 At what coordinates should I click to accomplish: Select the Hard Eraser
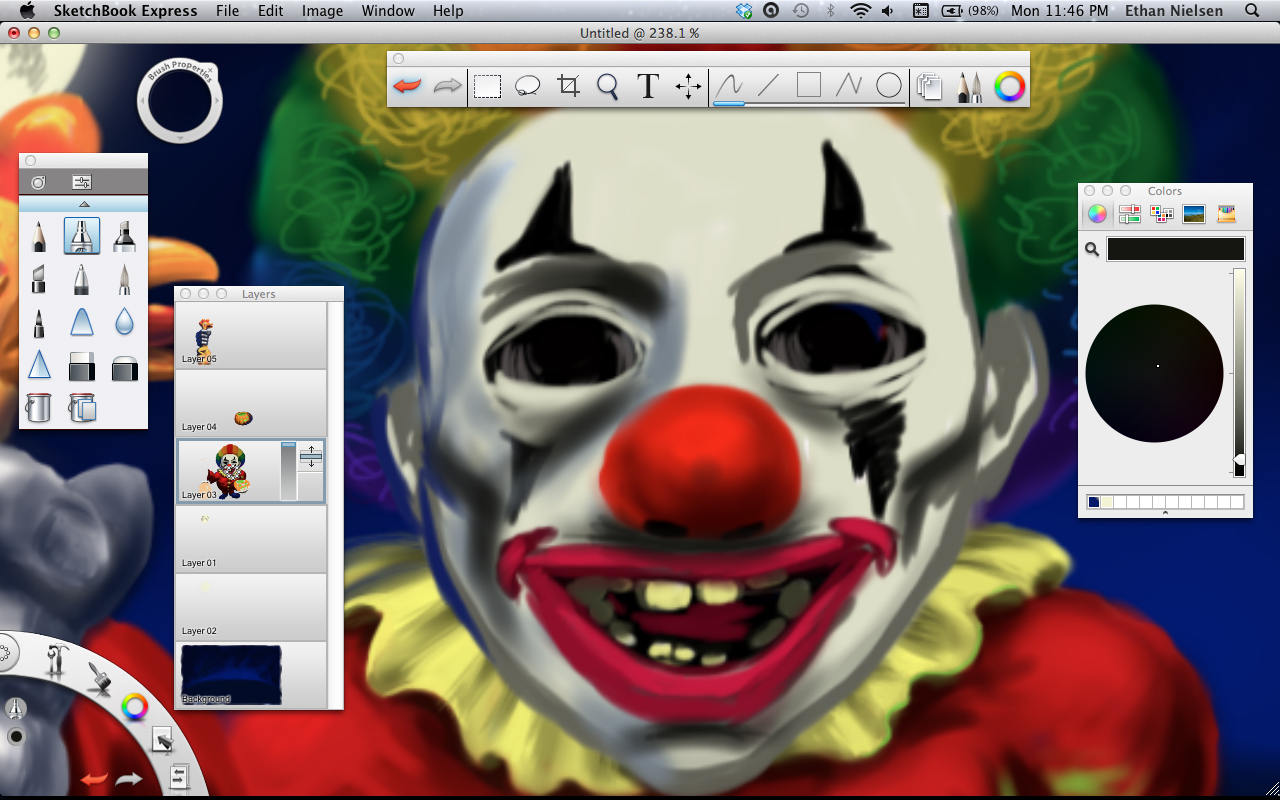click(x=82, y=366)
